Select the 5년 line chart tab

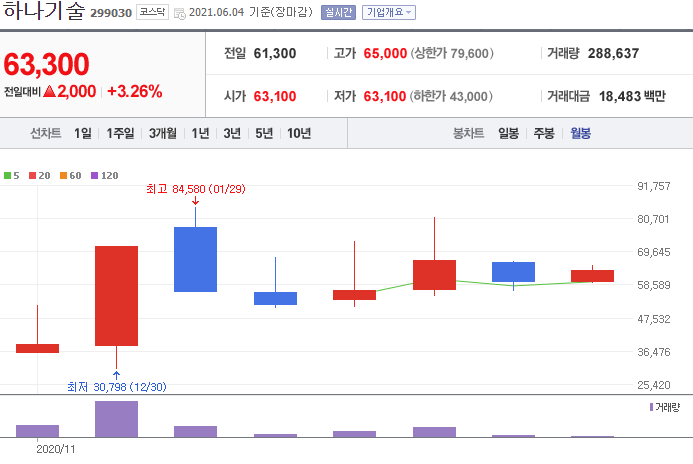pos(264,133)
